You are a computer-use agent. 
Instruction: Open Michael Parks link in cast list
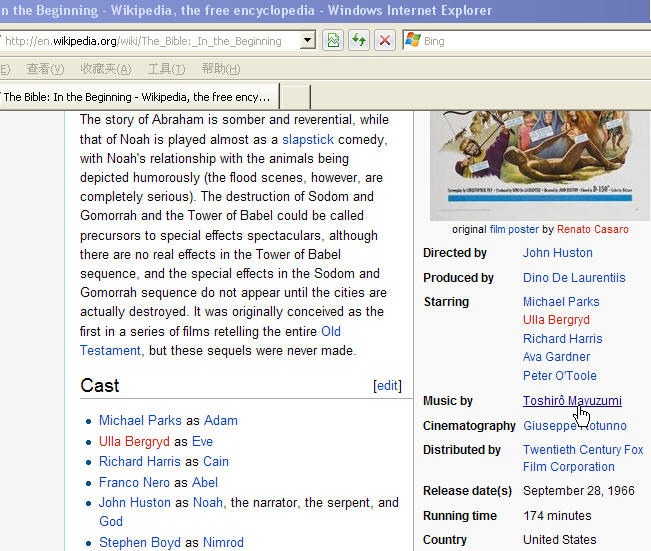coord(140,421)
